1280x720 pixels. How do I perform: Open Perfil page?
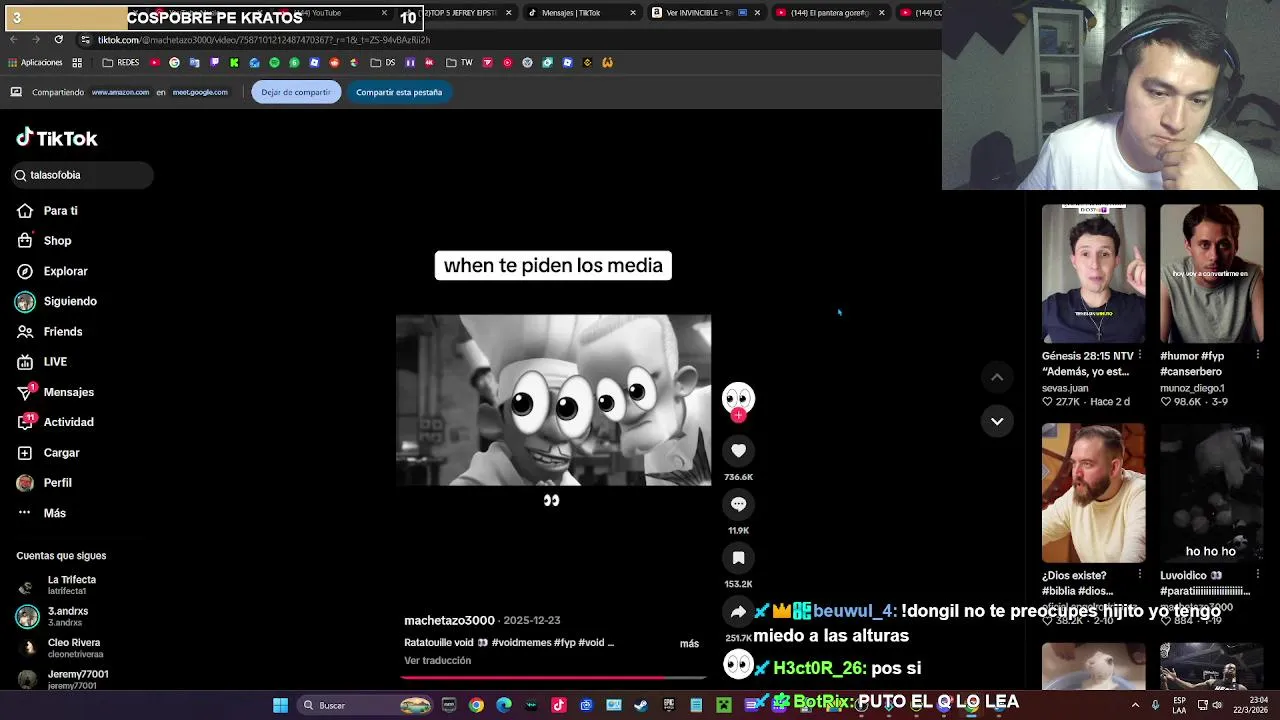coord(44,483)
